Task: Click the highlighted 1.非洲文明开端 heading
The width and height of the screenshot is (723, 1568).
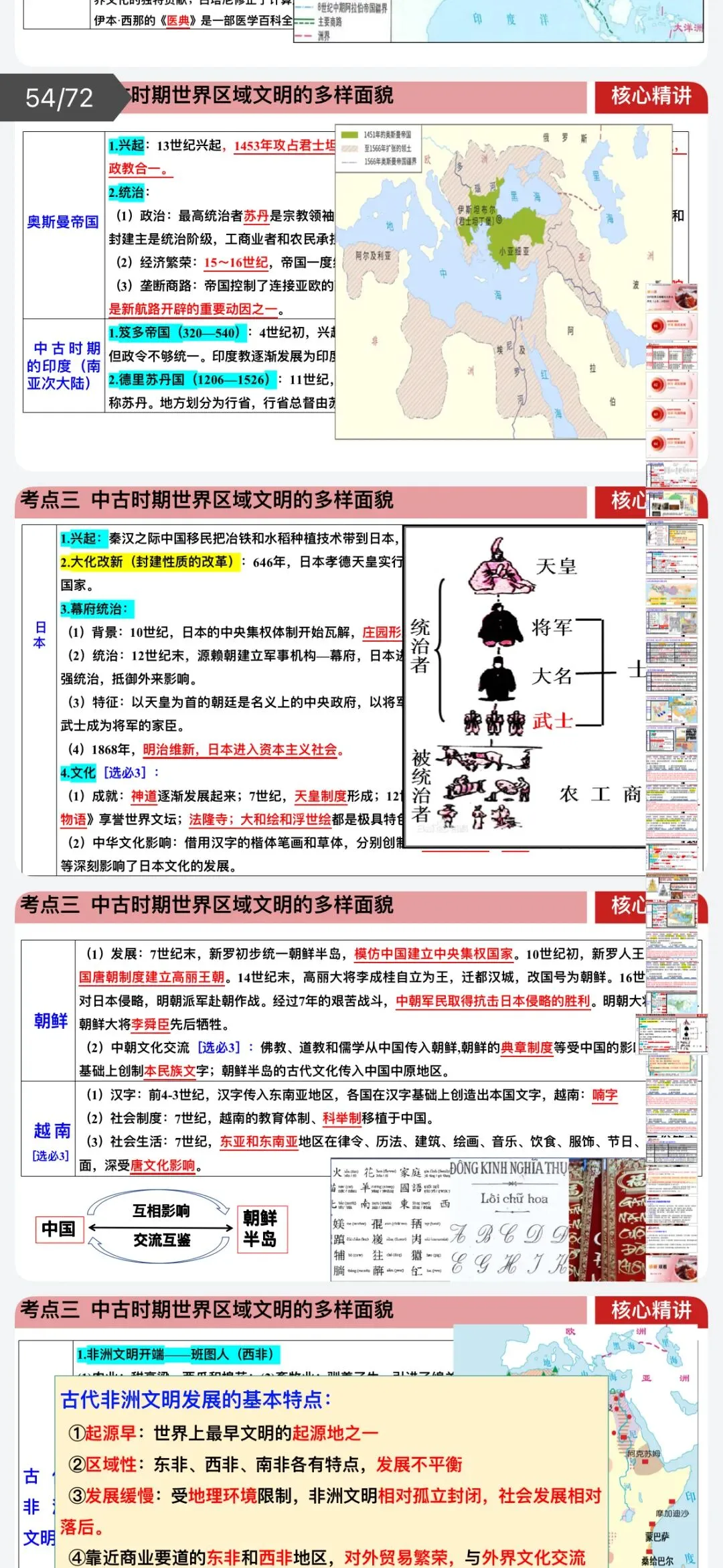Action: 177,1354
